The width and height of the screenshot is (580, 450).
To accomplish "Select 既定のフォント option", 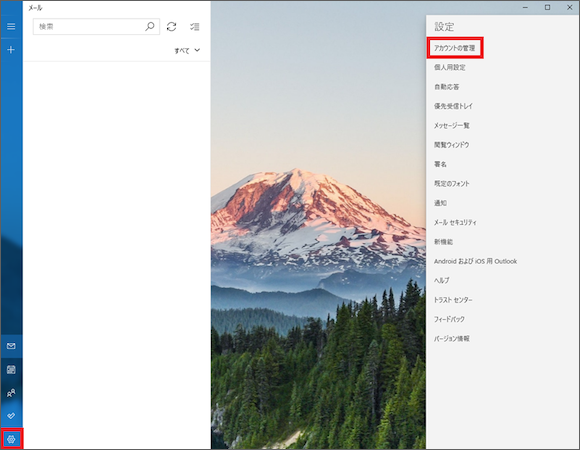I will pos(452,183).
